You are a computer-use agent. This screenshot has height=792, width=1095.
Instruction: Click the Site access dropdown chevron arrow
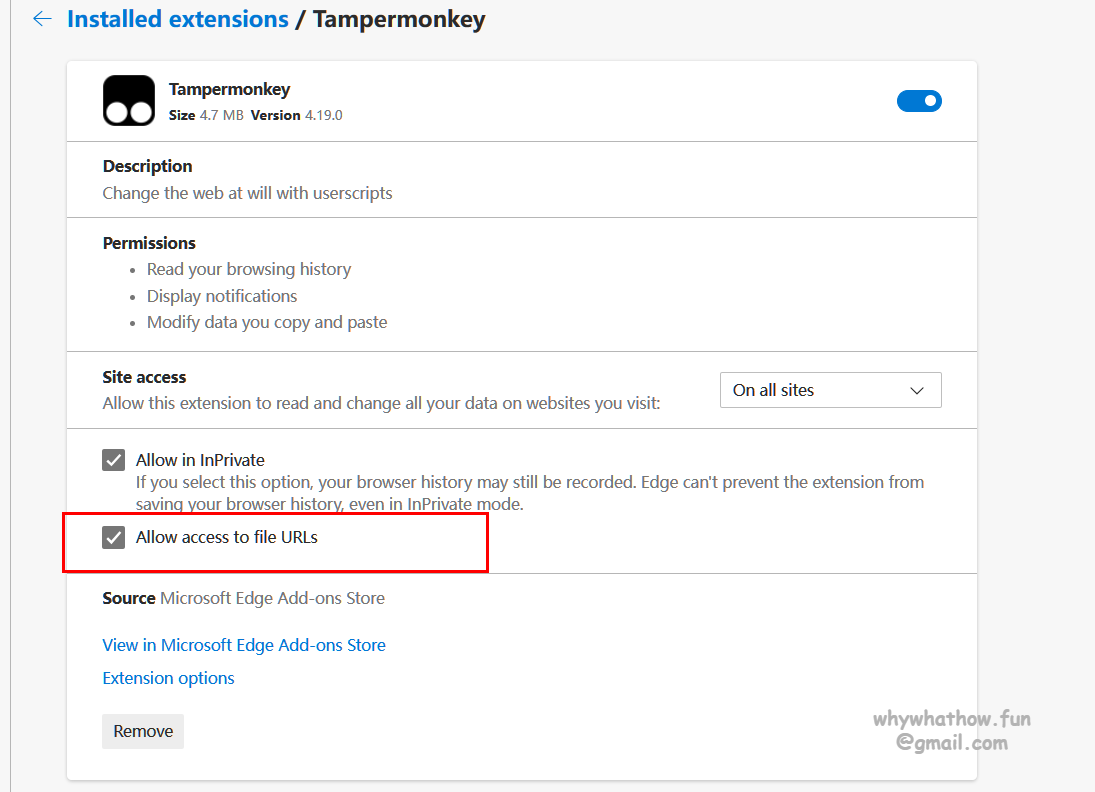[917, 390]
